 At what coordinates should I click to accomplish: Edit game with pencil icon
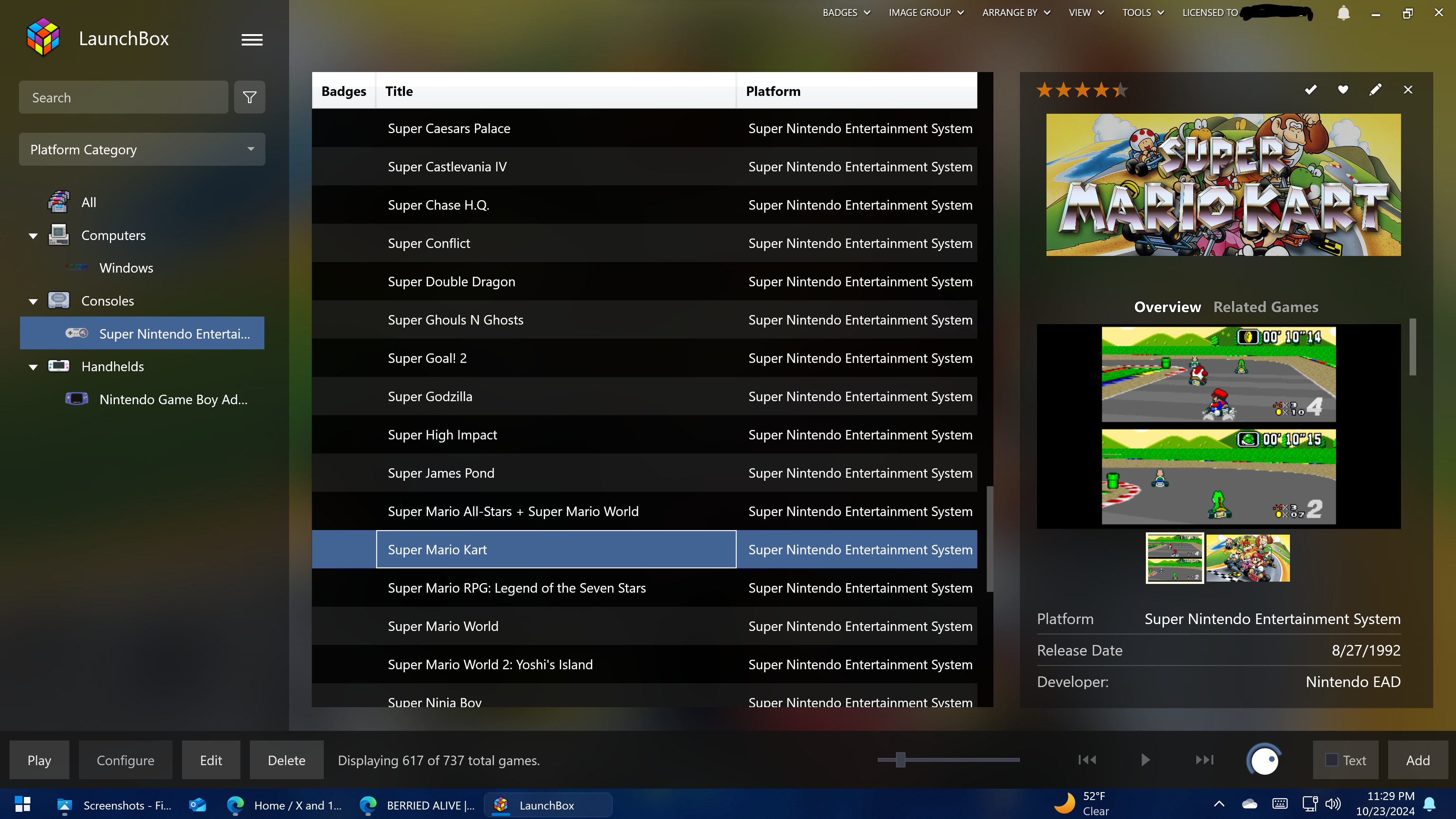(x=1375, y=89)
